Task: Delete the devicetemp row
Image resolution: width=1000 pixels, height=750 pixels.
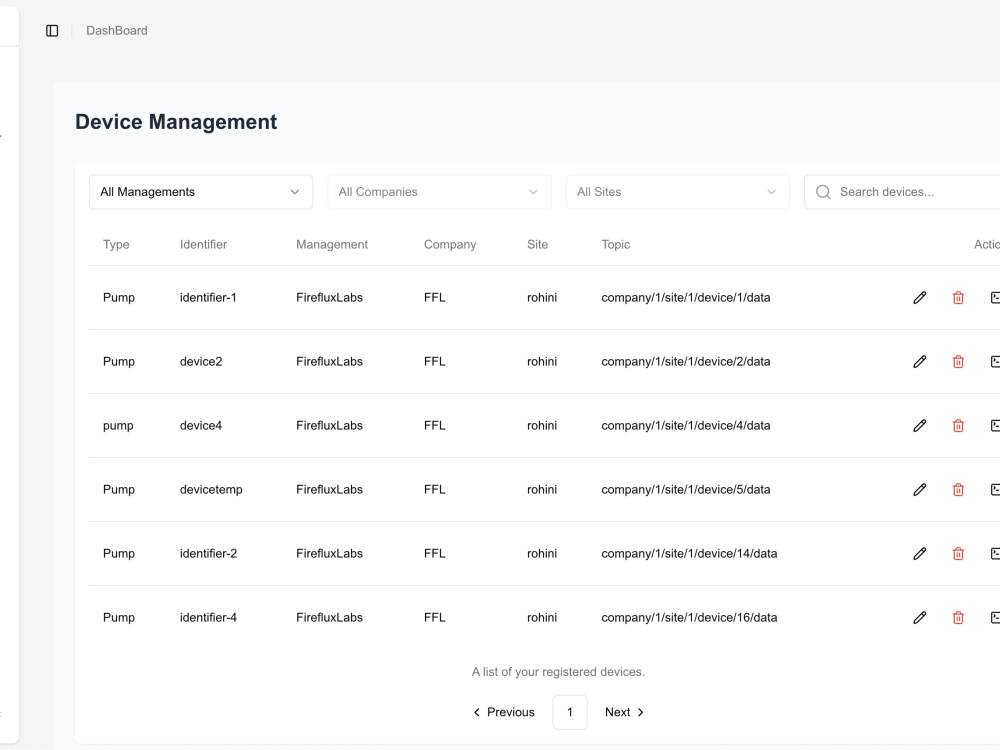Action: pyautogui.click(x=958, y=490)
